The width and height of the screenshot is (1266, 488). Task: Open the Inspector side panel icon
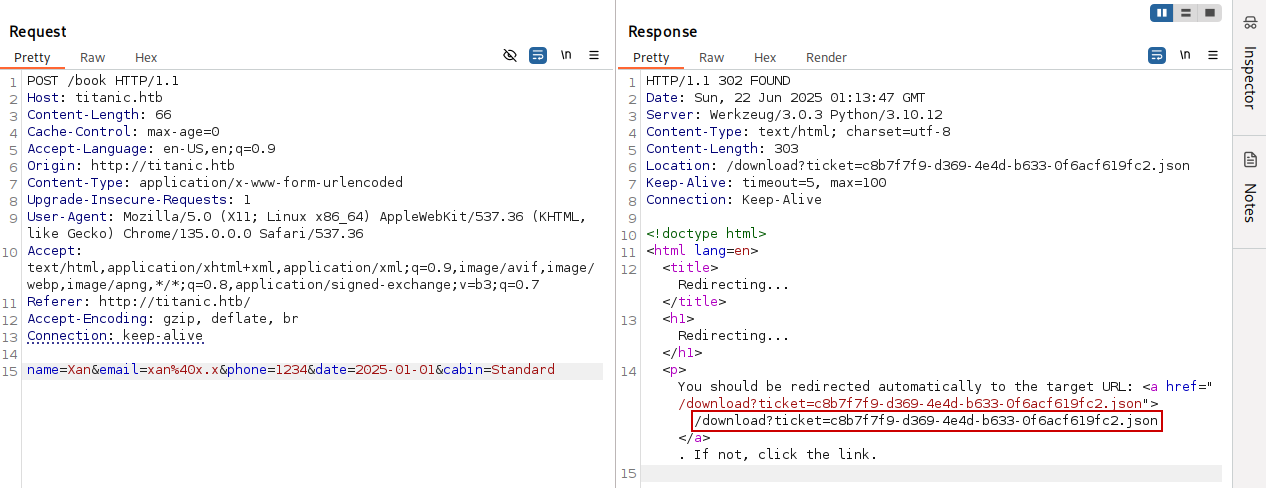(x=1250, y=30)
